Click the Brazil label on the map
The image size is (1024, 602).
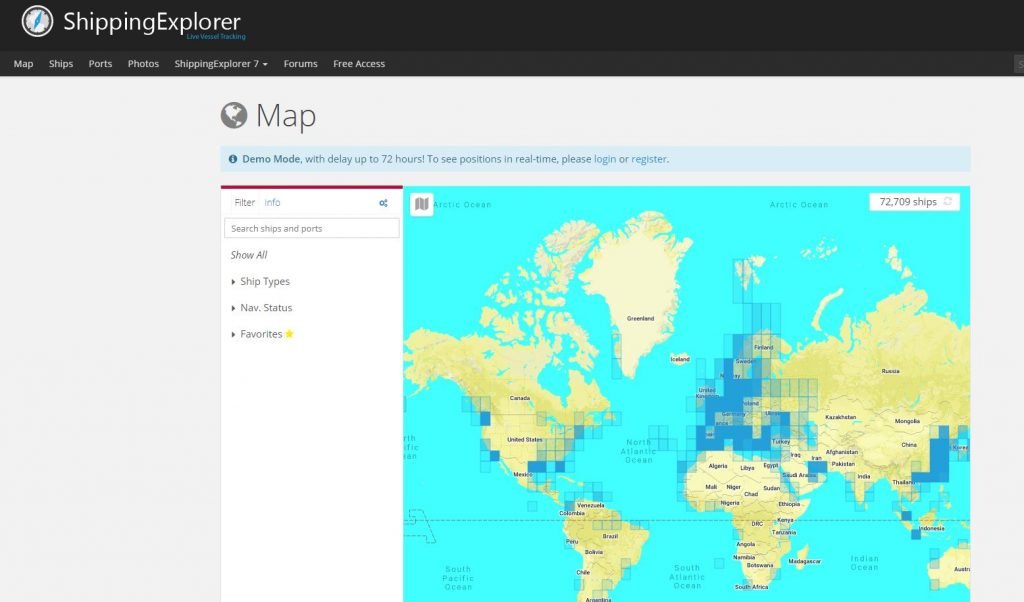(610, 536)
